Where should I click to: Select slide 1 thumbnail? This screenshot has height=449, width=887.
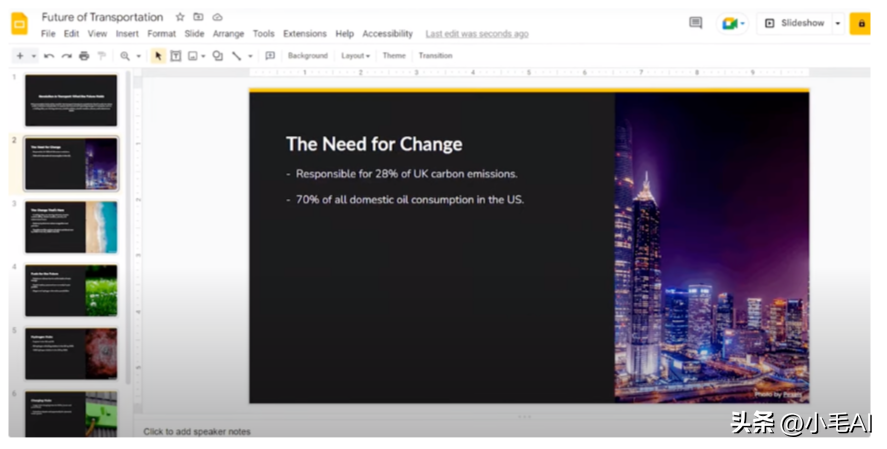pos(71,101)
